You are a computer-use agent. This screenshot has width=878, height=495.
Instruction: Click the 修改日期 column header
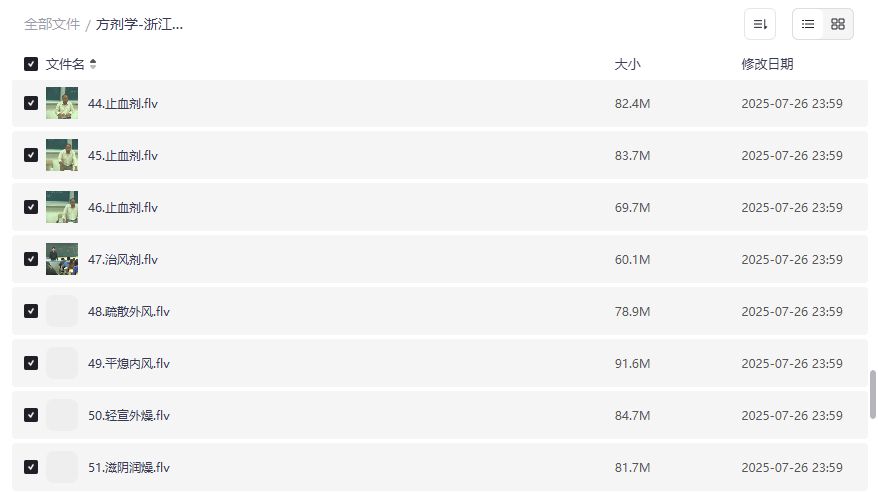point(767,64)
